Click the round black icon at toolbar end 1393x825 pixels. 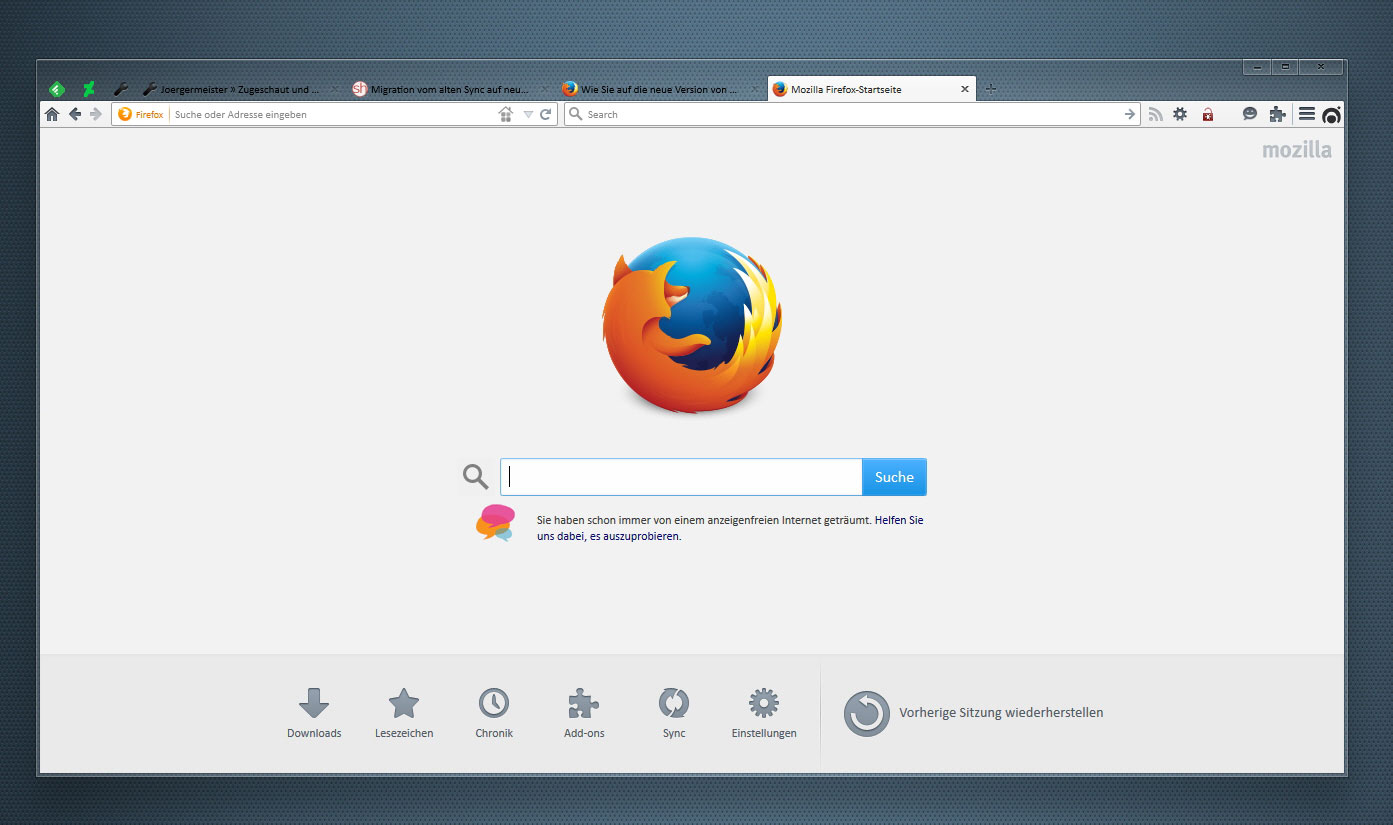(x=1331, y=115)
